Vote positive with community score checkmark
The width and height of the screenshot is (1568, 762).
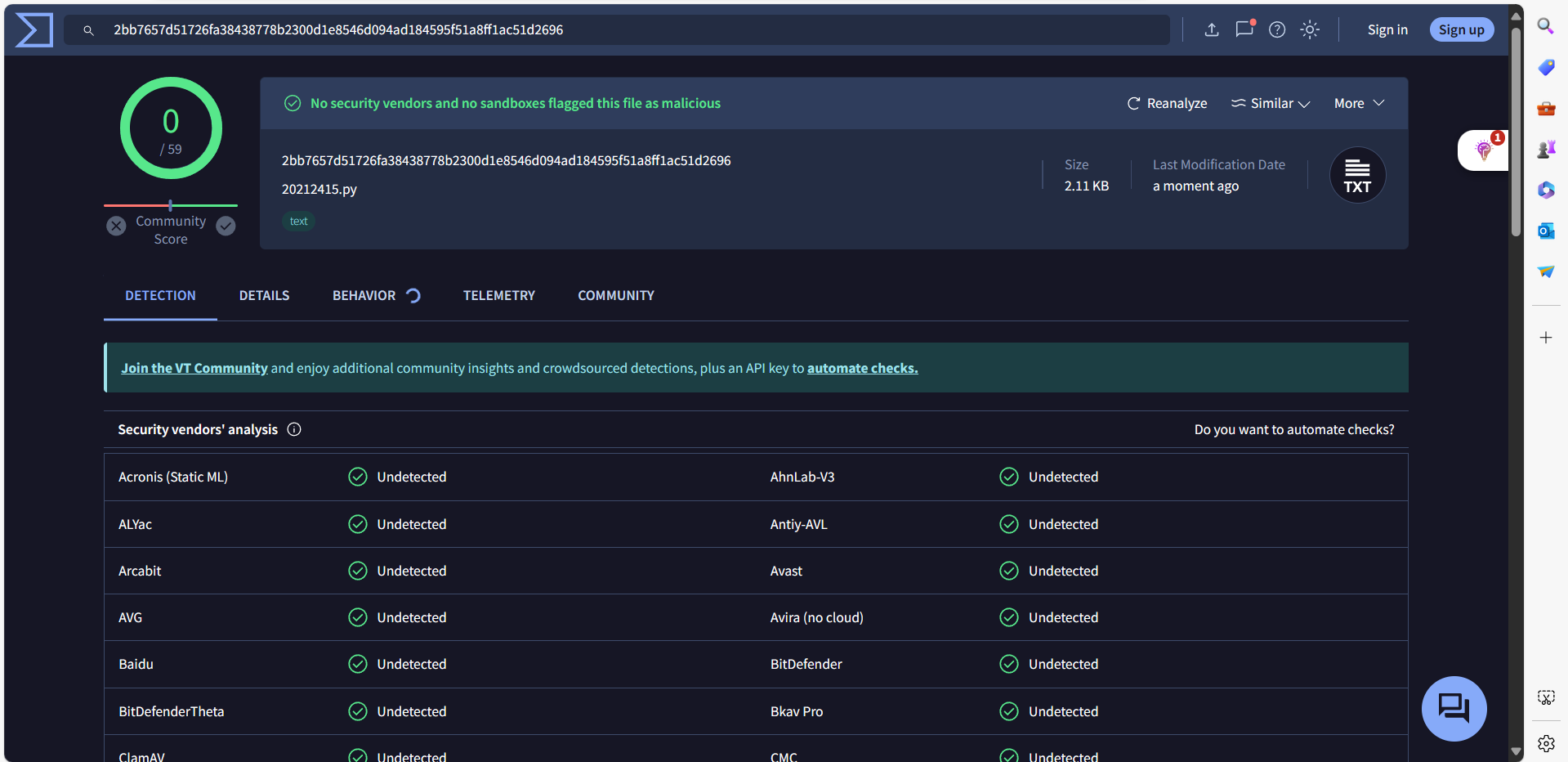point(226,226)
